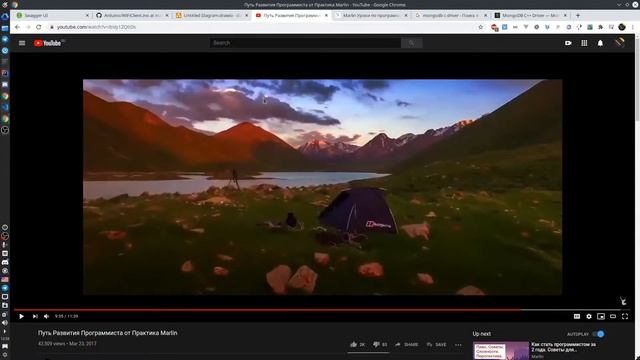640x360 pixels.
Task: Open the YouTube guide hamburger menu
Action: pos(22,43)
